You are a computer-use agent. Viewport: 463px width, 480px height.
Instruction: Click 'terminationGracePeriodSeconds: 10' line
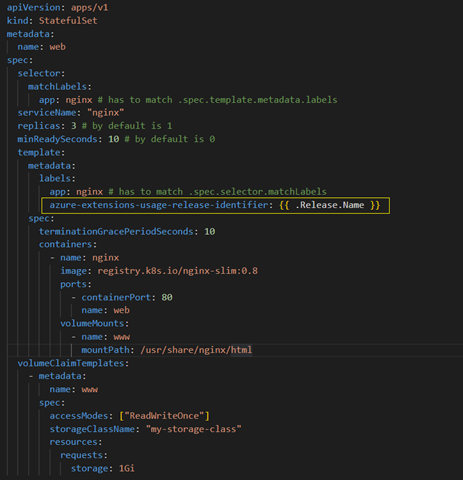pyautogui.click(x=127, y=231)
